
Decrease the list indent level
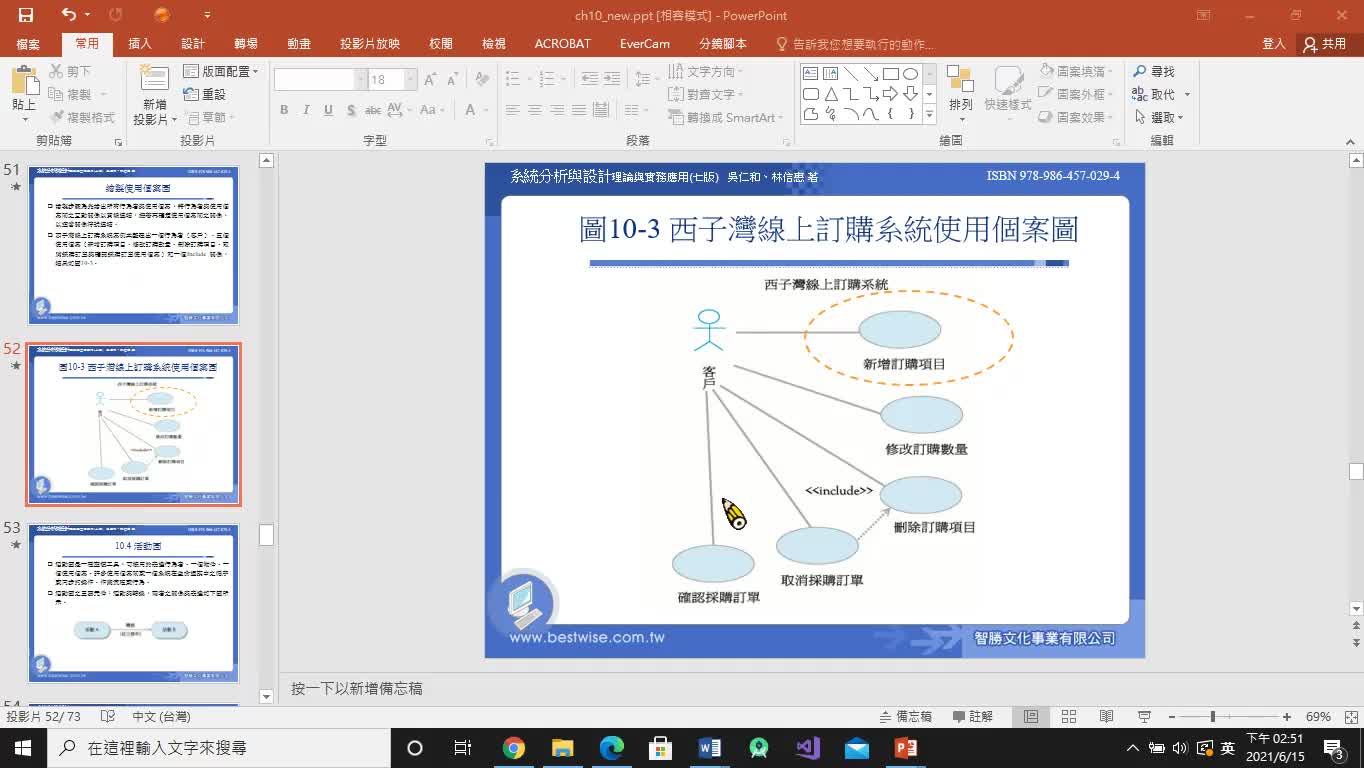[x=589, y=78]
